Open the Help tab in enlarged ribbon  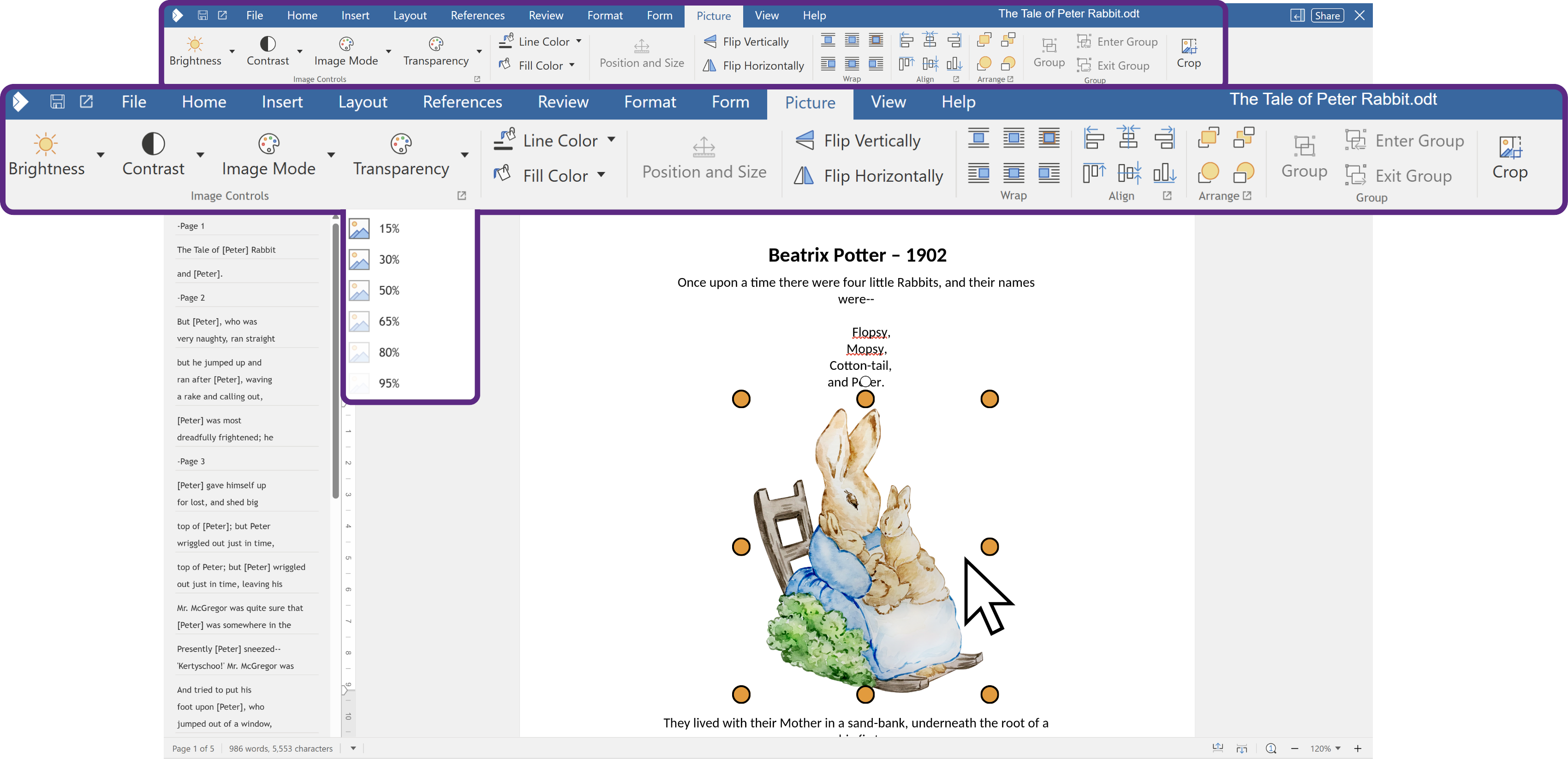(x=959, y=102)
